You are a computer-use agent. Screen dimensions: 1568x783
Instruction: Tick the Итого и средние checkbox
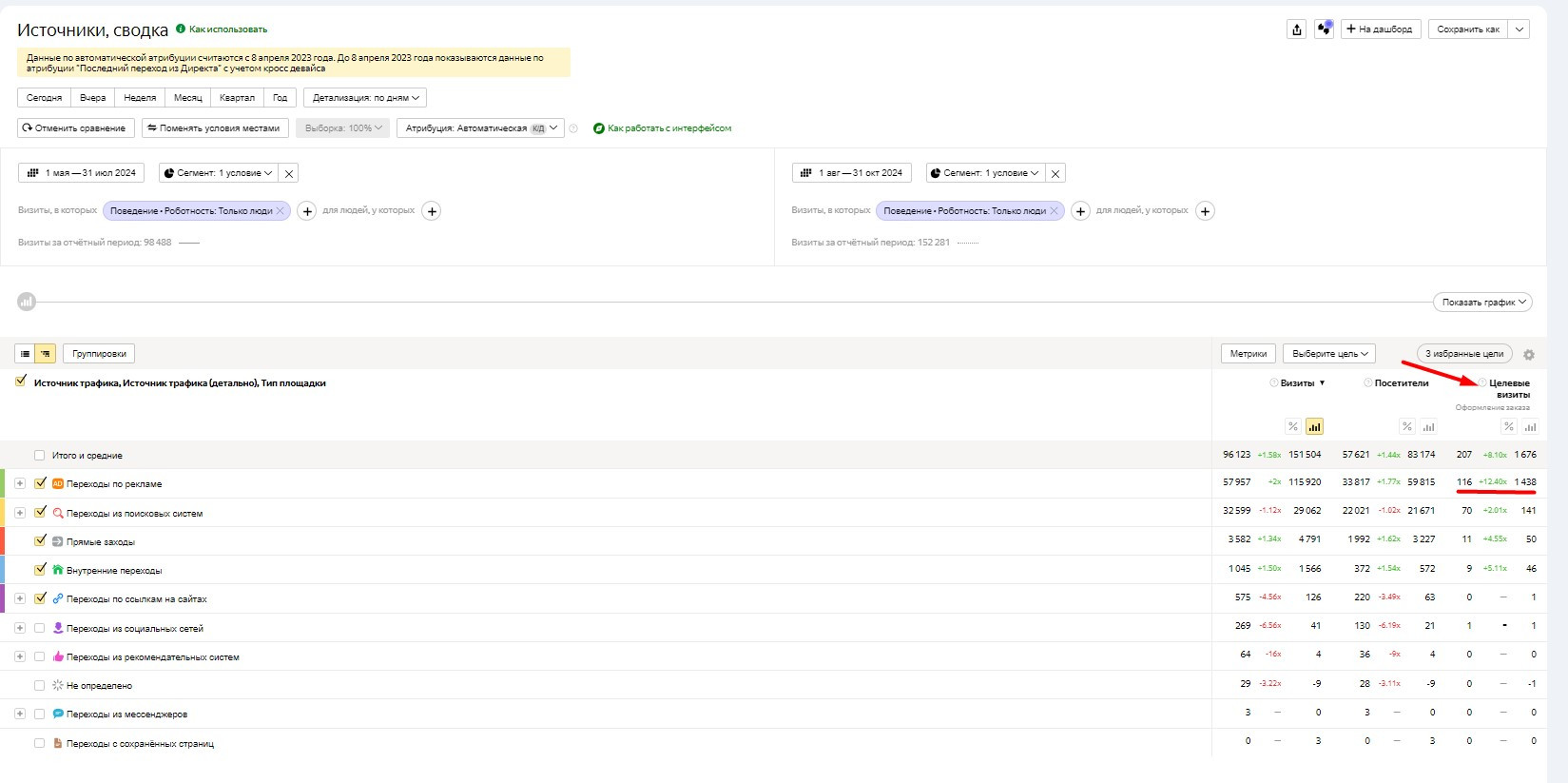[x=40, y=456]
